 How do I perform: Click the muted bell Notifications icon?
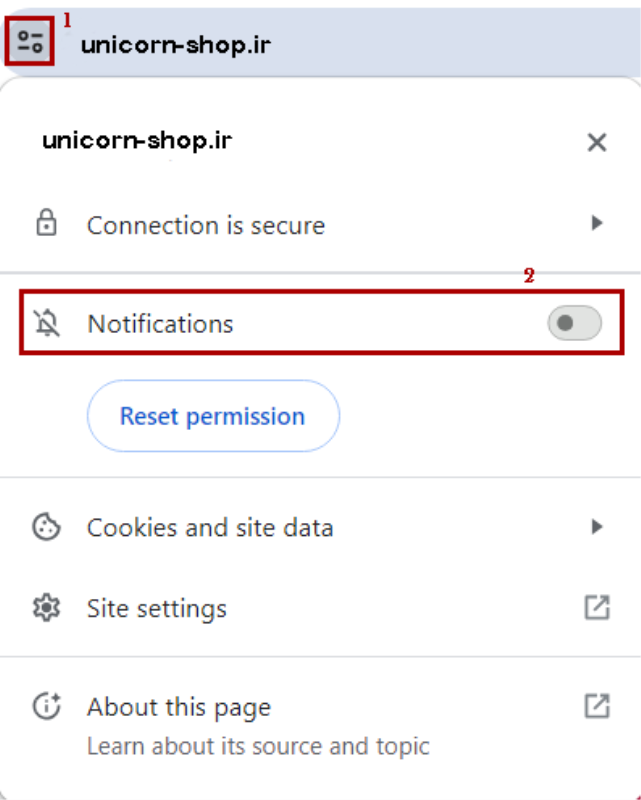(46, 324)
